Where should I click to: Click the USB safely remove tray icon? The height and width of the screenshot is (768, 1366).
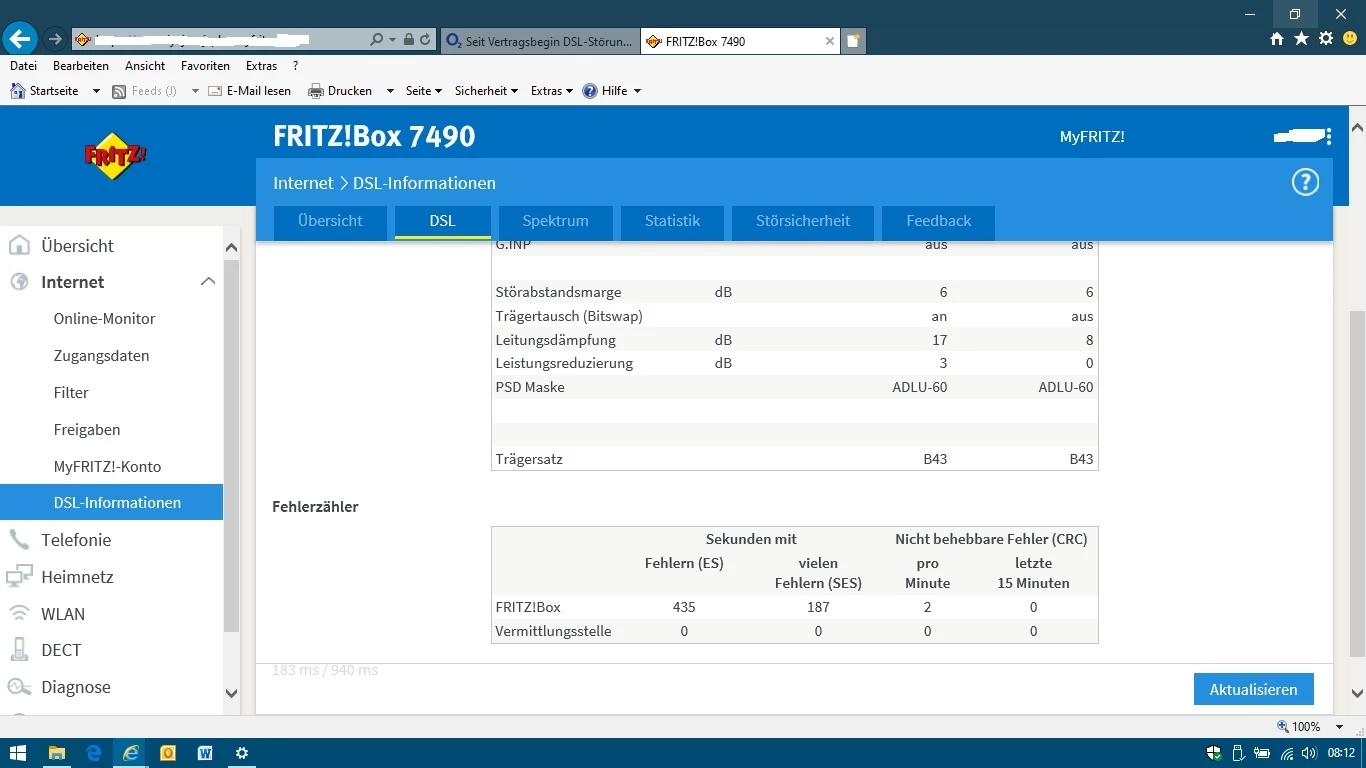[1238, 753]
